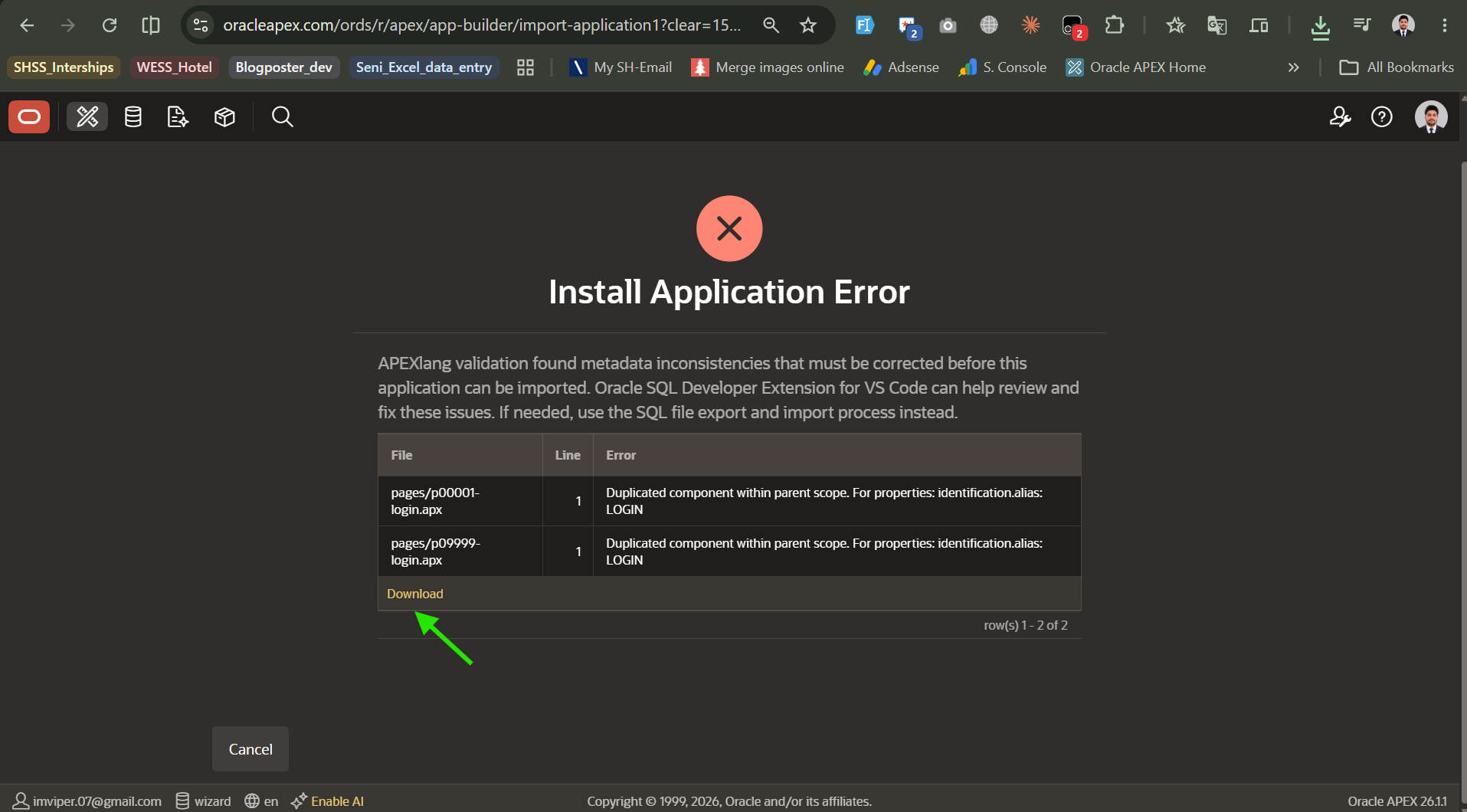Open the camera screenshot extension
Image resolution: width=1467 pixels, height=812 pixels.
[948, 25]
